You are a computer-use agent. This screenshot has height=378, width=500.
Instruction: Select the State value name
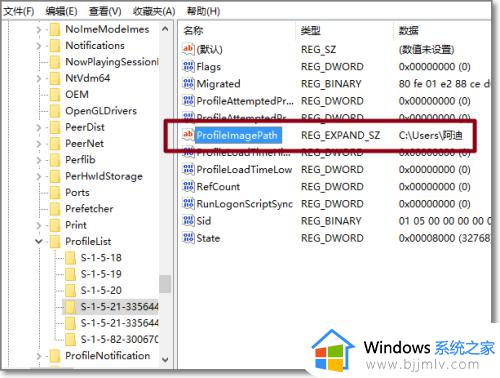208,238
